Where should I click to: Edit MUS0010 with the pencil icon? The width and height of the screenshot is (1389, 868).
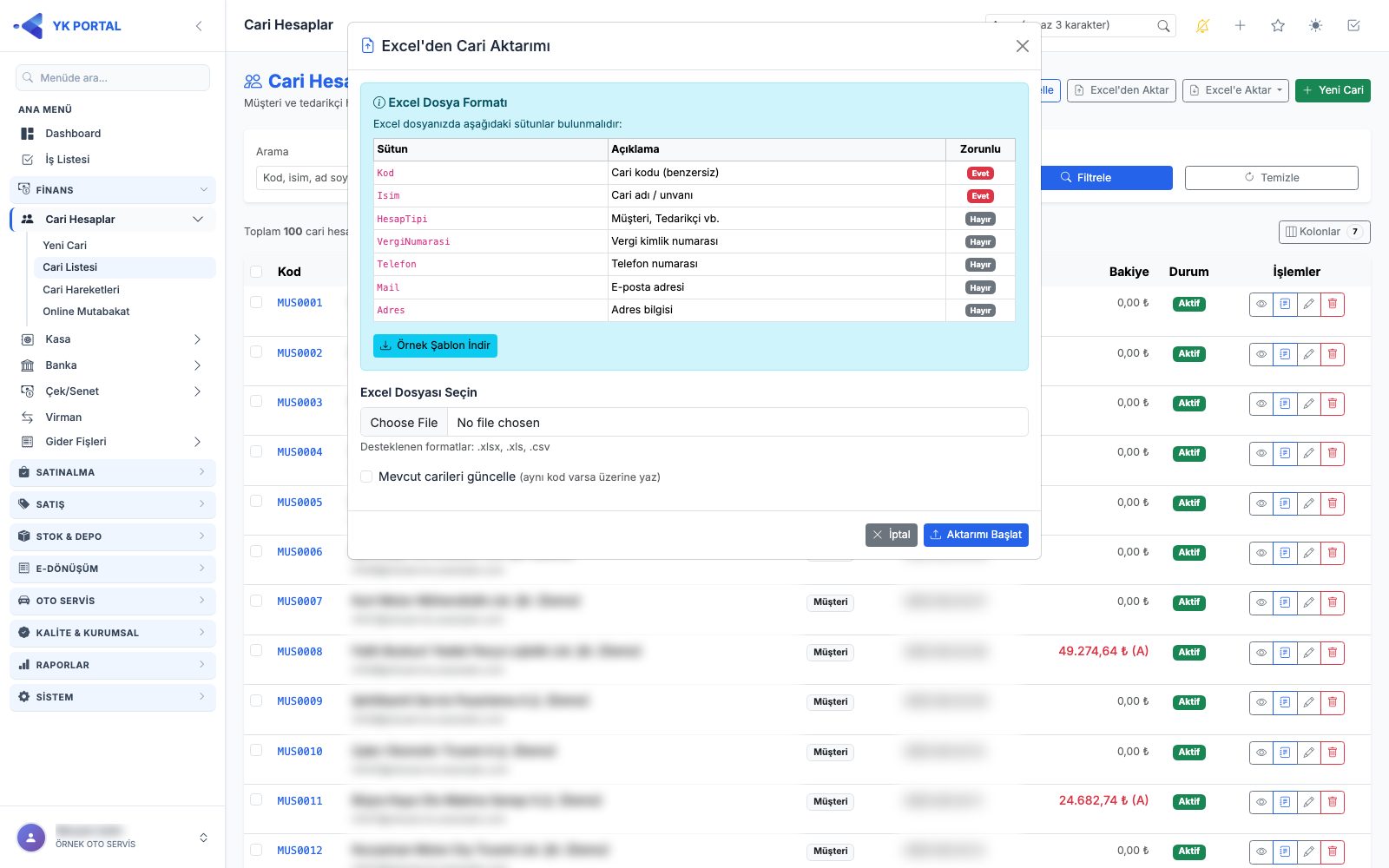[1308, 753]
